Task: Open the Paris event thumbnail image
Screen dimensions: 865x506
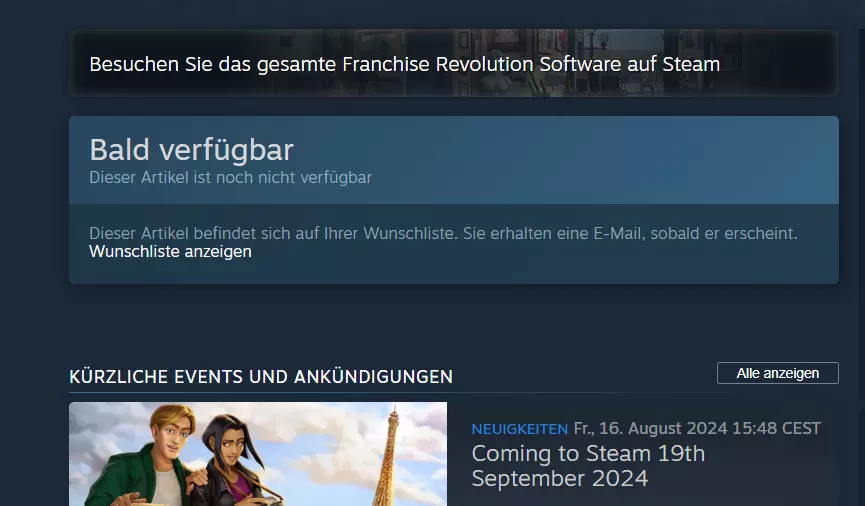Action: 258,454
